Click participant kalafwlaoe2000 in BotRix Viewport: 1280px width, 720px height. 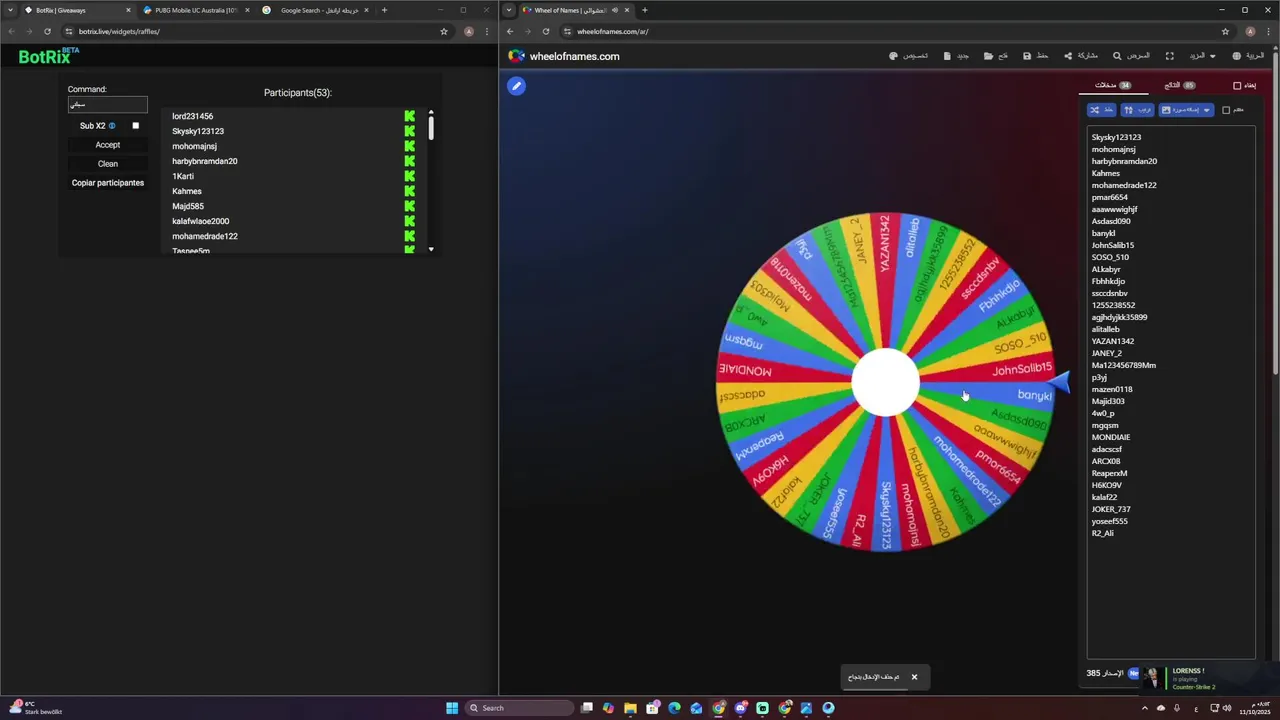(x=200, y=221)
